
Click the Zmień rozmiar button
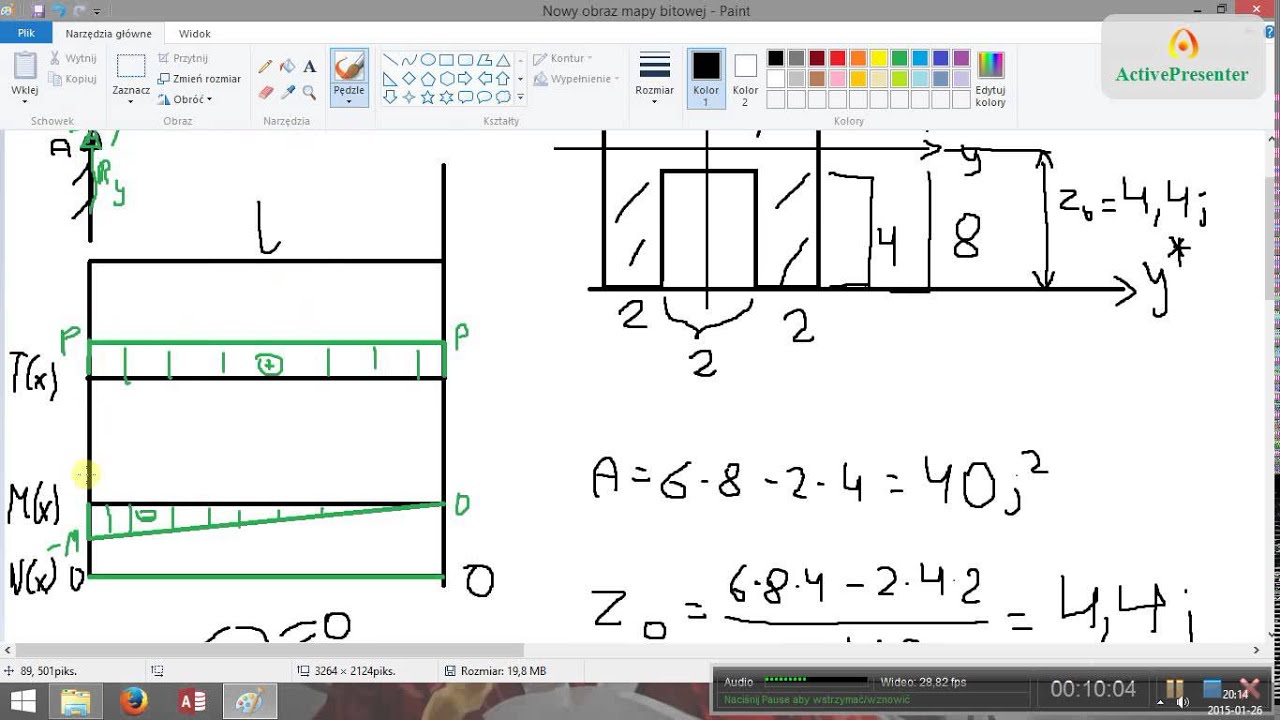point(199,79)
